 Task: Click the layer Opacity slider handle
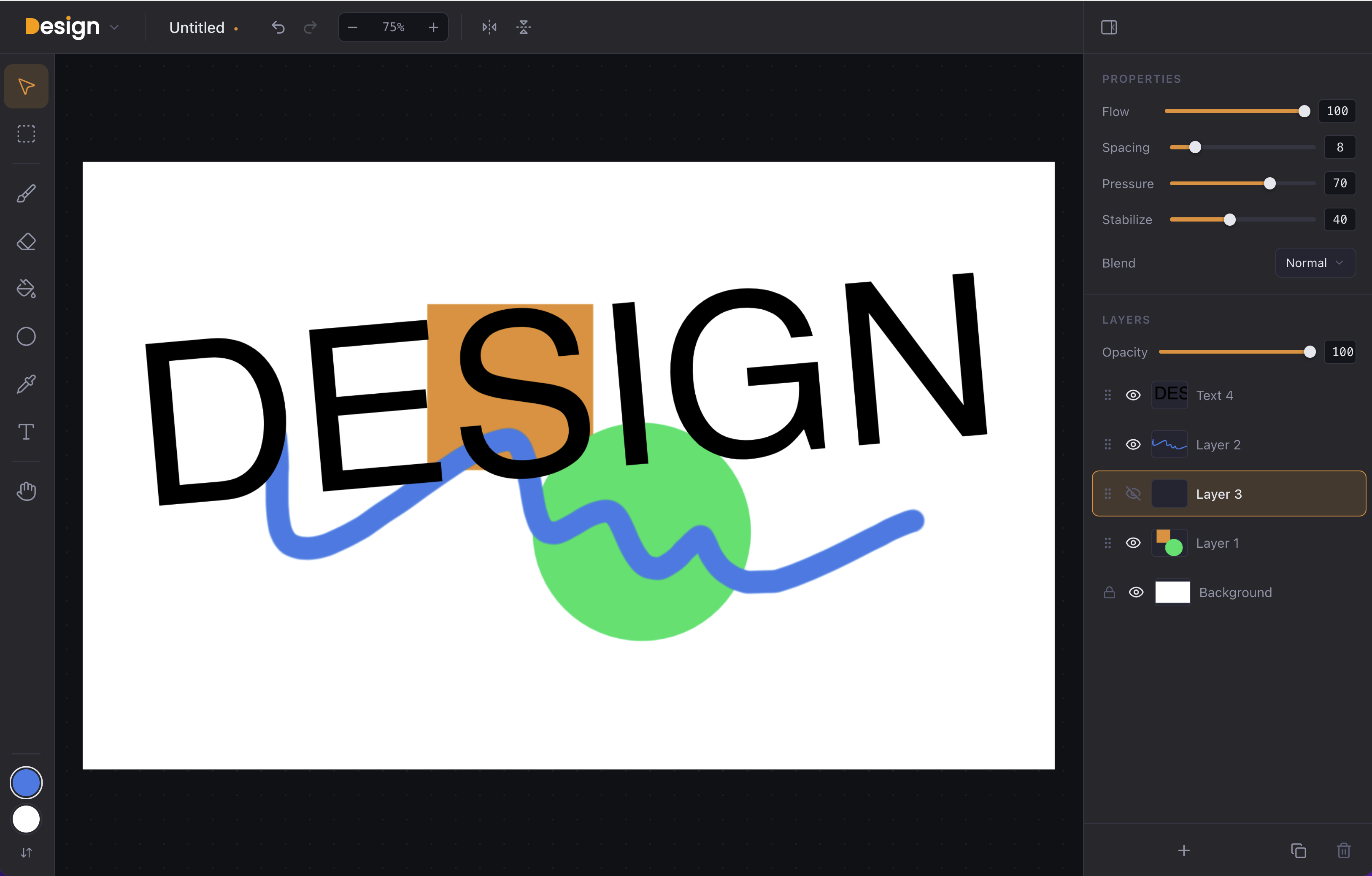click(x=1310, y=352)
